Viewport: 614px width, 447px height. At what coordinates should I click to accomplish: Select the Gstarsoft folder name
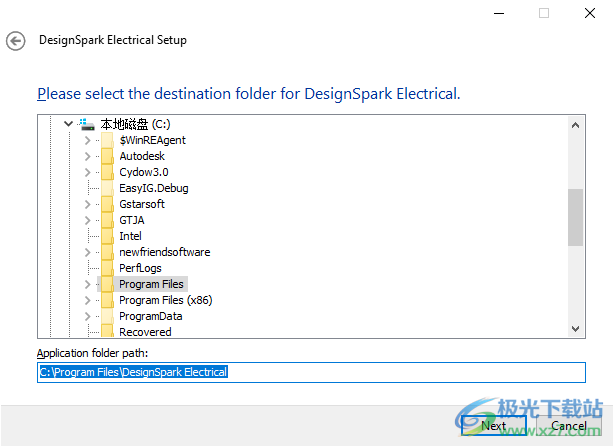tap(142, 204)
